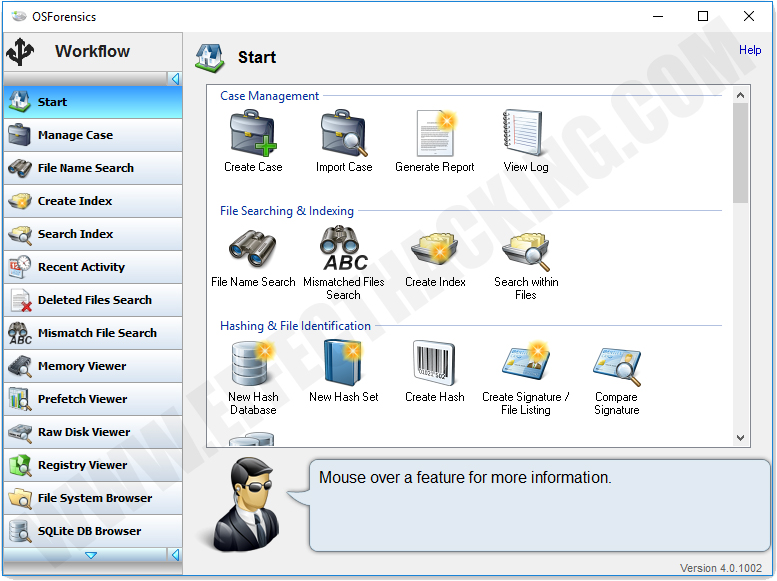Open Mismatch File Search sidebar item
Image resolution: width=777 pixels, height=581 pixels.
pyautogui.click(x=93, y=333)
